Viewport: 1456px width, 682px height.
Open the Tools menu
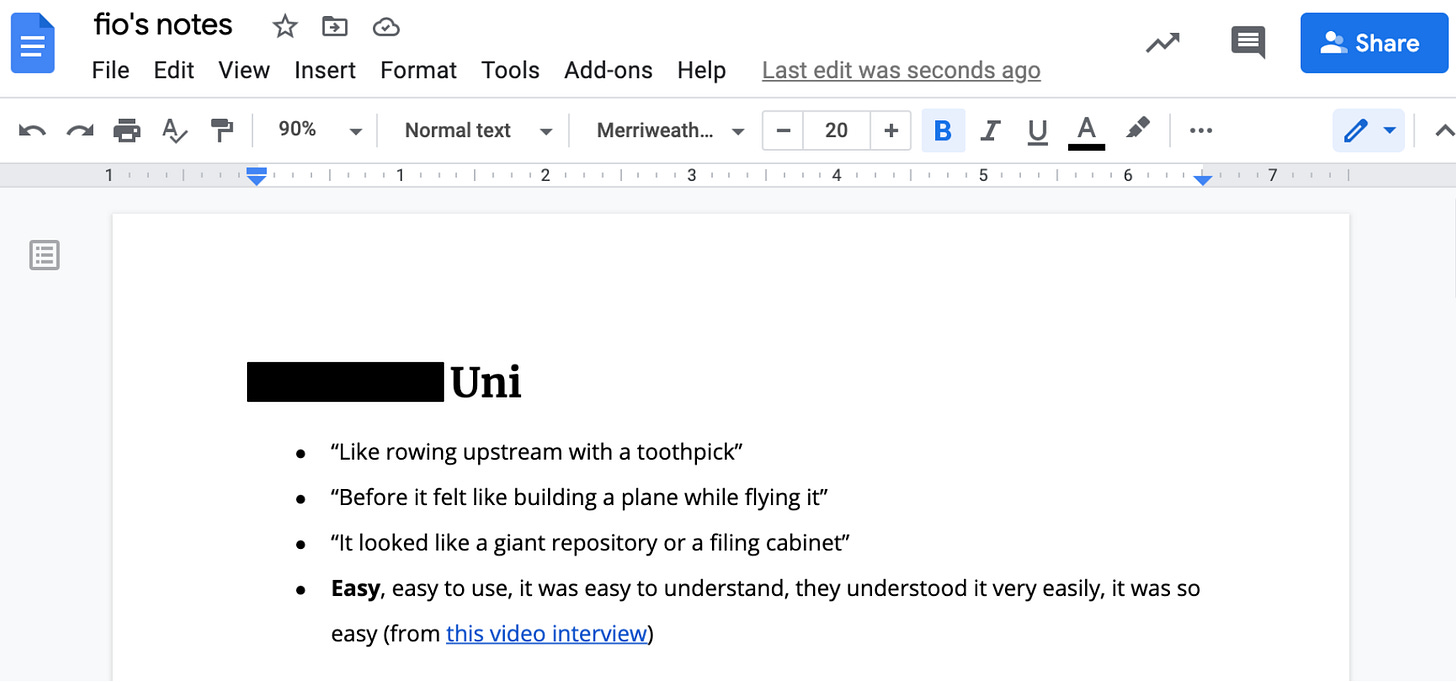[510, 70]
